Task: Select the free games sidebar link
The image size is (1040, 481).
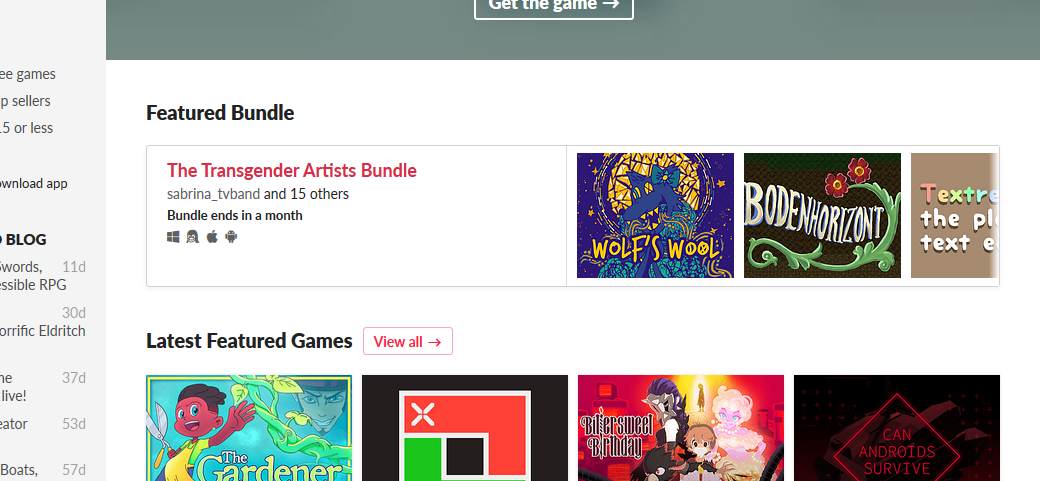Action: point(28,74)
